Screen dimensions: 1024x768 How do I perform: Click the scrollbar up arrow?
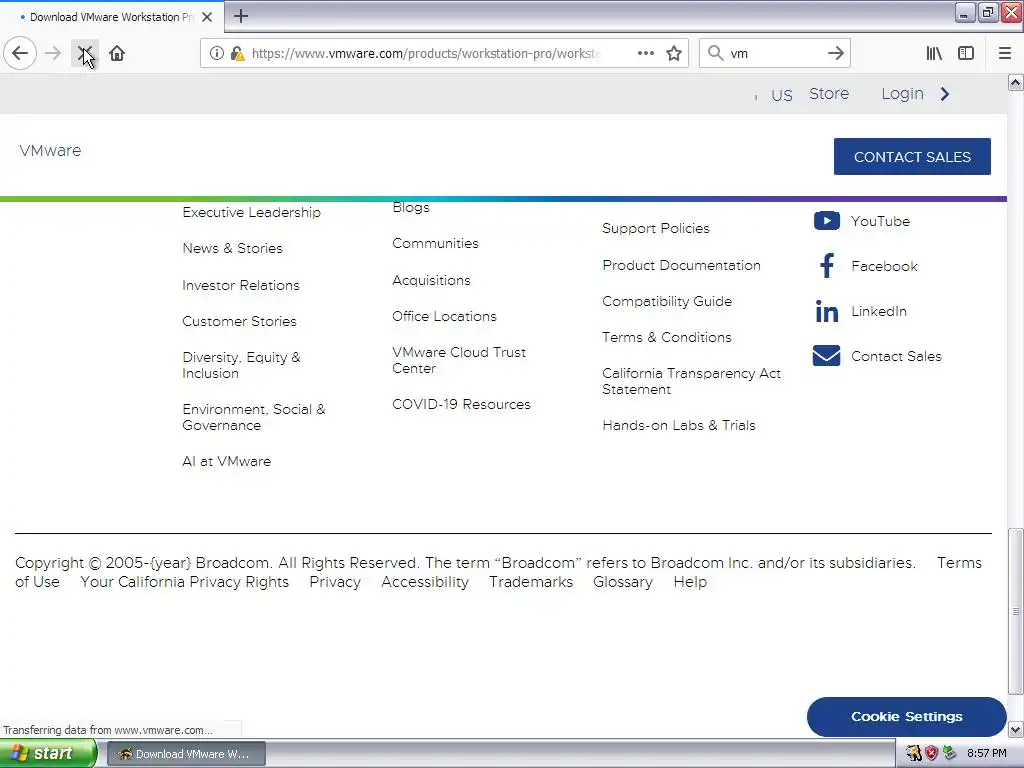pyautogui.click(x=1016, y=82)
